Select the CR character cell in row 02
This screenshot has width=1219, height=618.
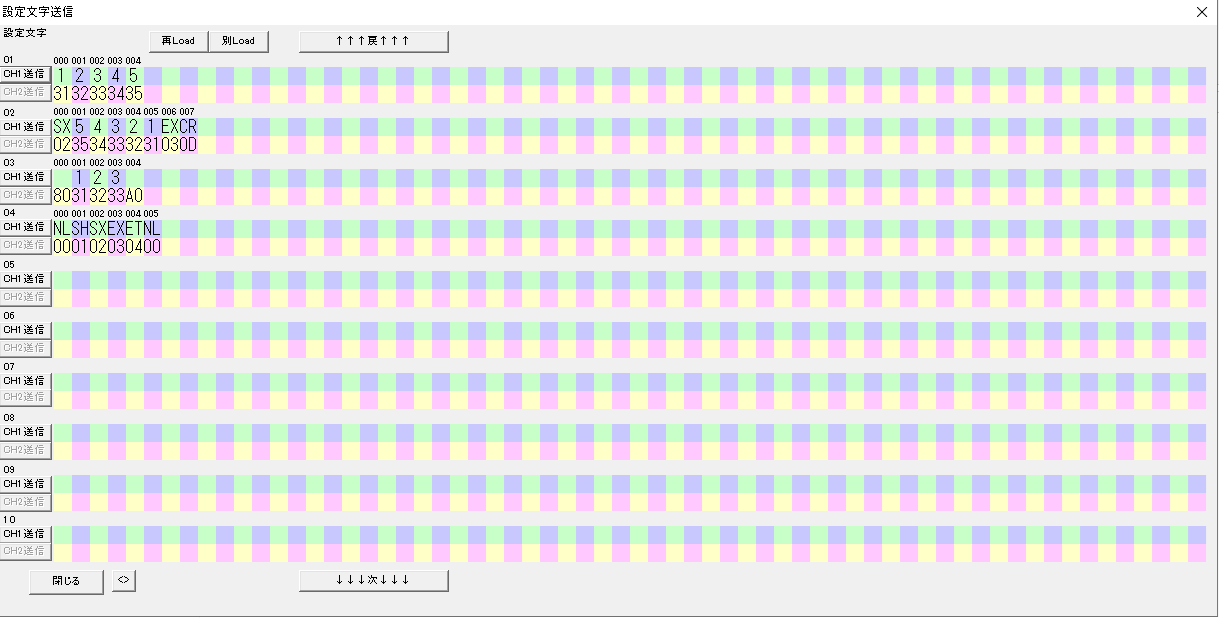click(x=188, y=127)
